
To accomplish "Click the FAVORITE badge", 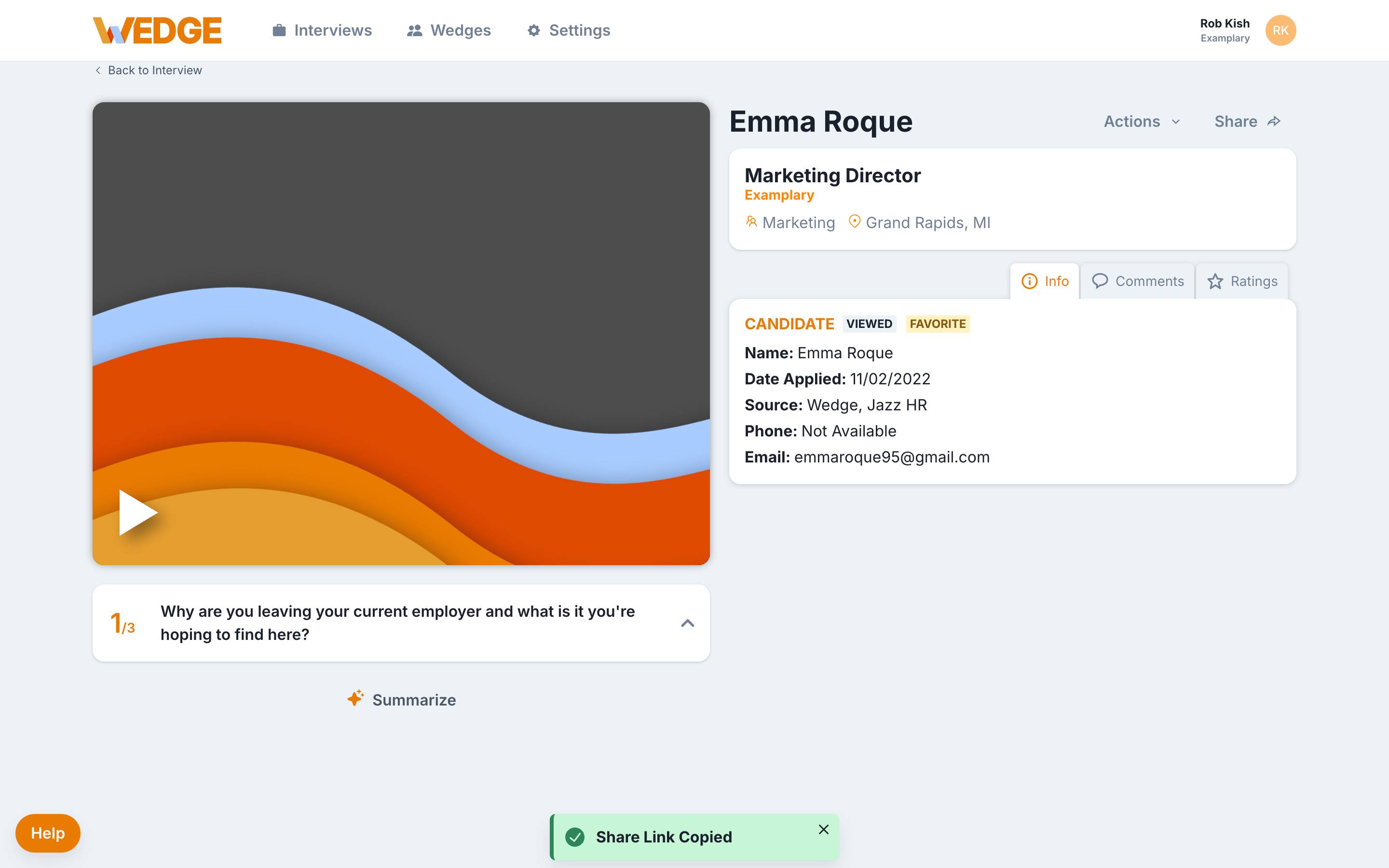I will tap(937, 324).
